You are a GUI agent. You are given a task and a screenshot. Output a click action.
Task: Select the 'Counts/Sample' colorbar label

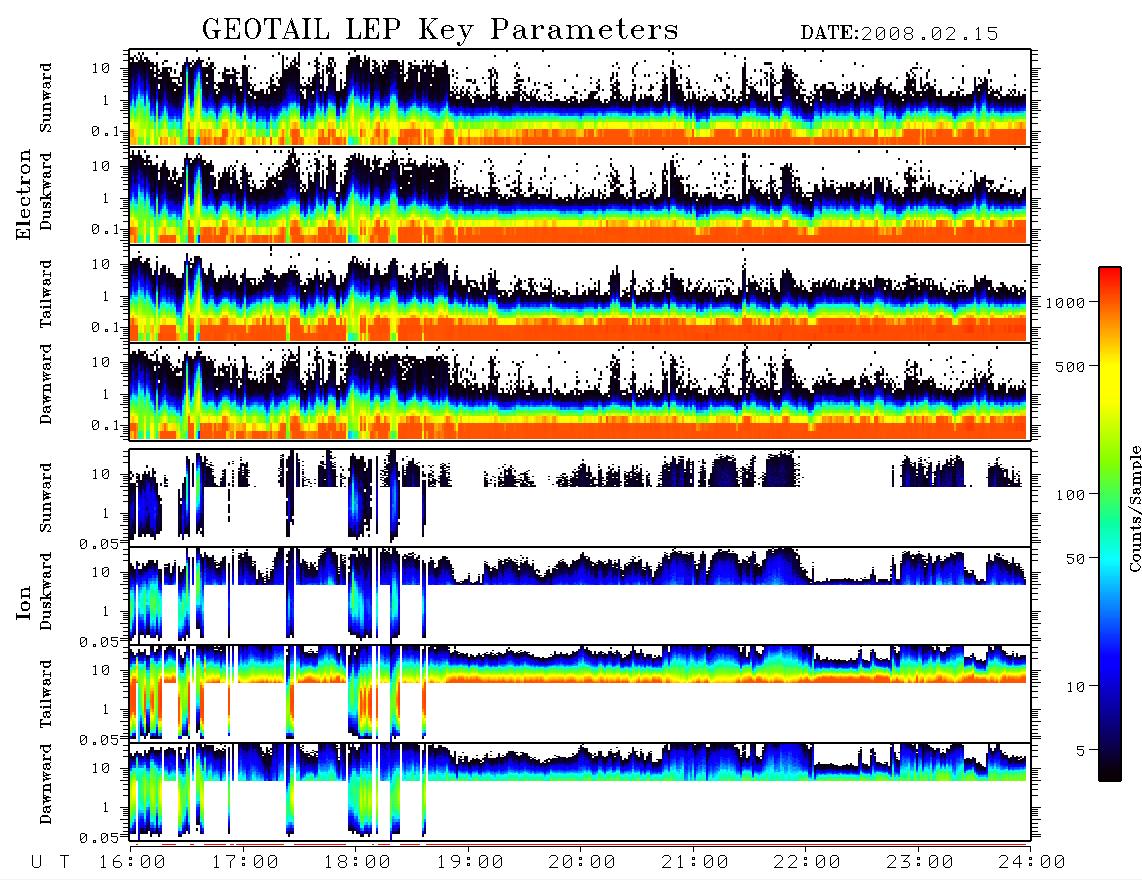coord(1134,508)
